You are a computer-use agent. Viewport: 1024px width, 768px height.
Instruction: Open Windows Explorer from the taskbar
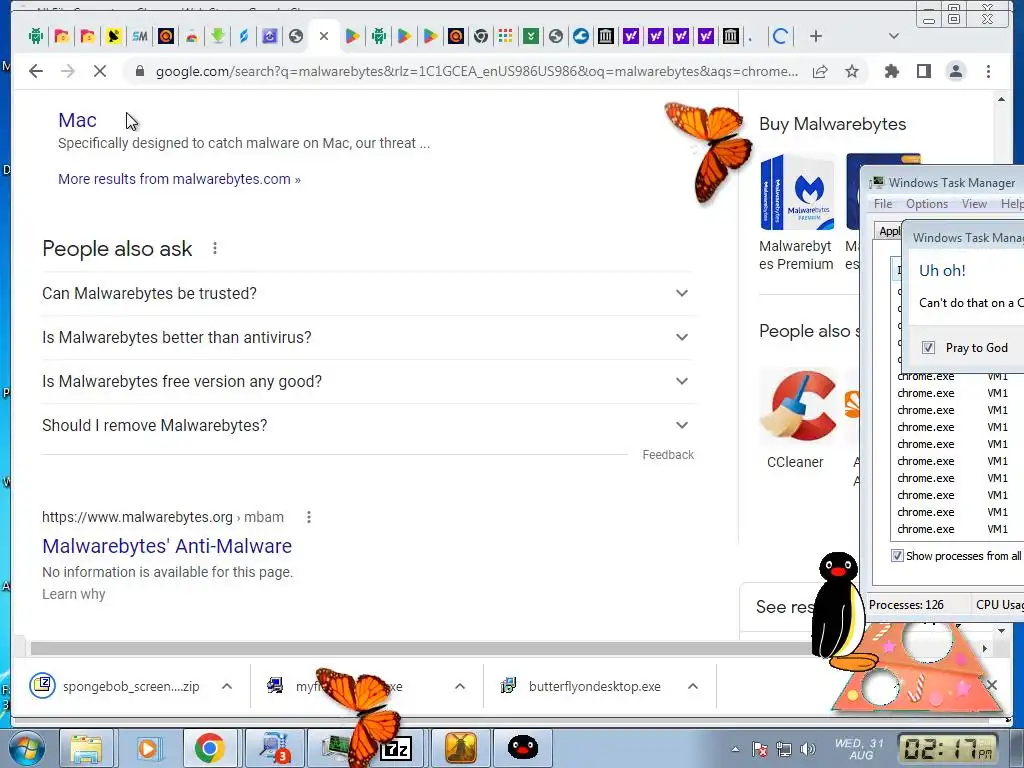click(x=86, y=748)
